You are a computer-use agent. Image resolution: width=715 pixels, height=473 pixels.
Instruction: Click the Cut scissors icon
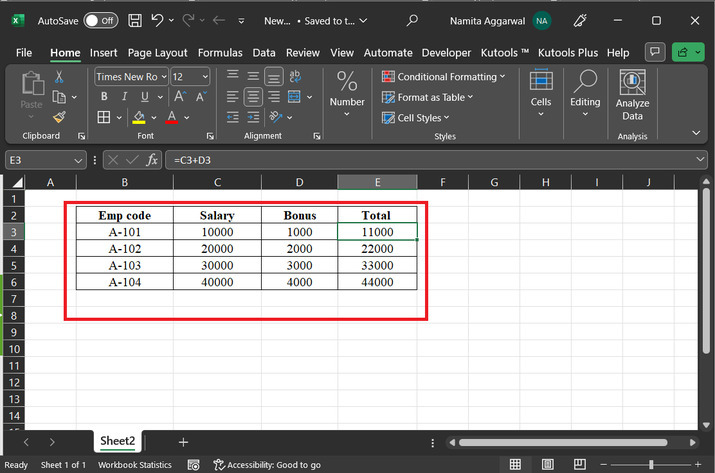tap(60, 77)
